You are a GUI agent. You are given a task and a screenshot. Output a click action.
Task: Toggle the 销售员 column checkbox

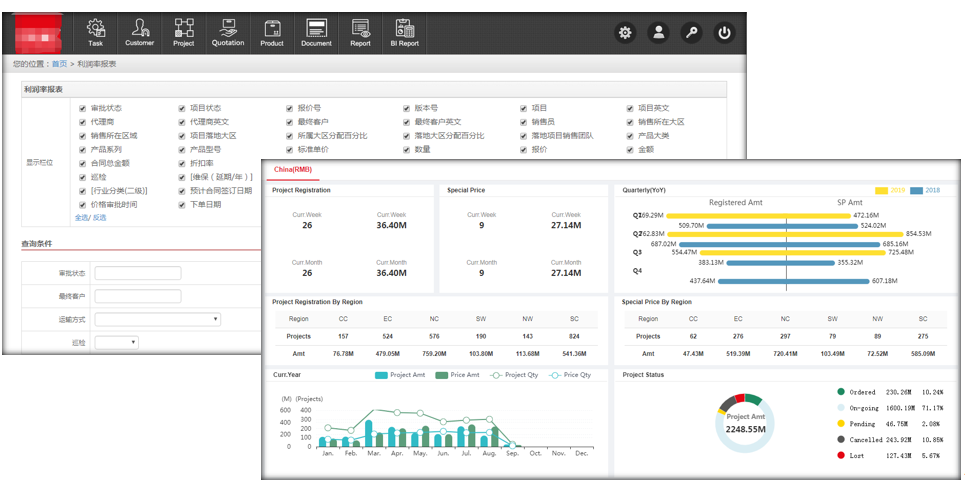click(524, 122)
